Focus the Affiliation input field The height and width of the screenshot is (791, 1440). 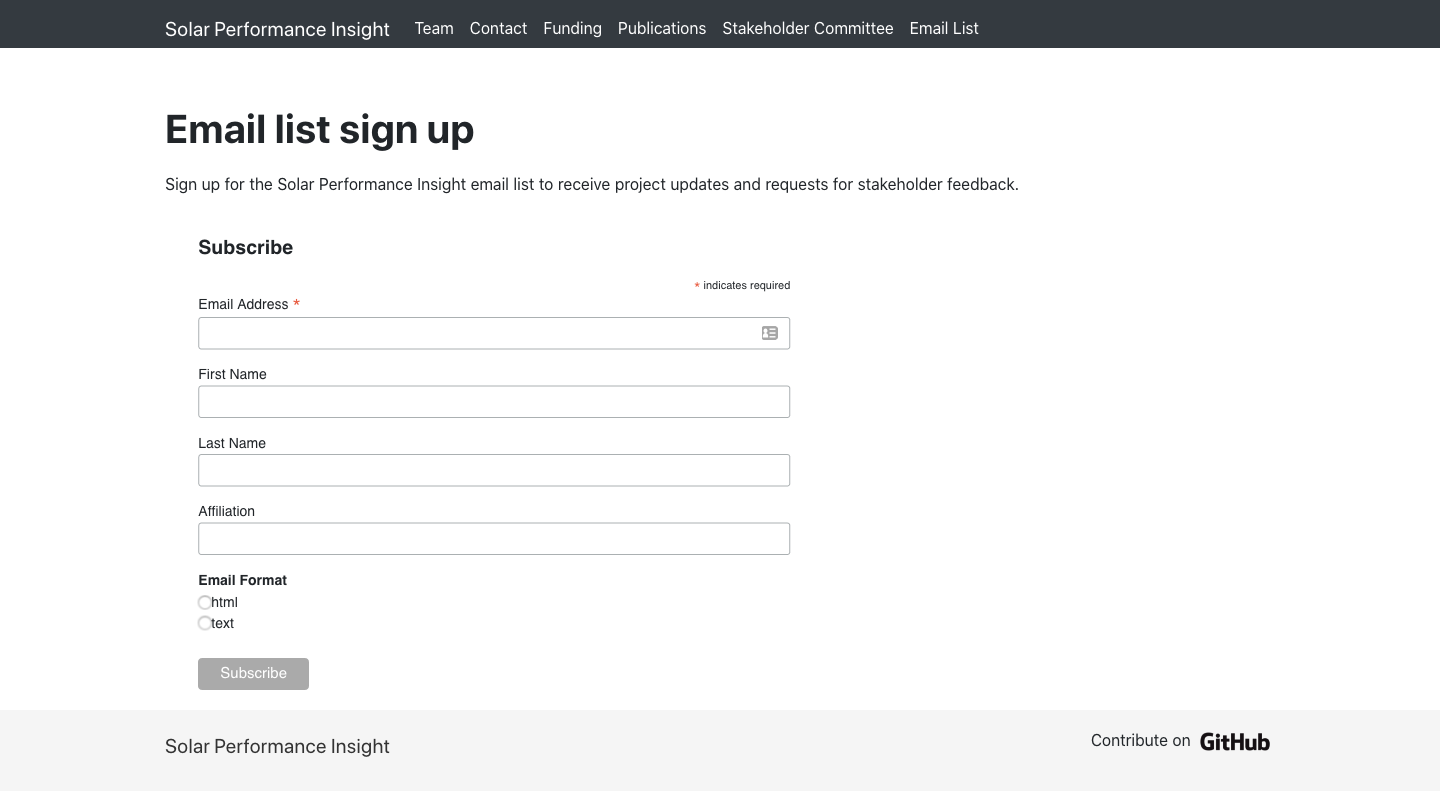[x=494, y=539]
